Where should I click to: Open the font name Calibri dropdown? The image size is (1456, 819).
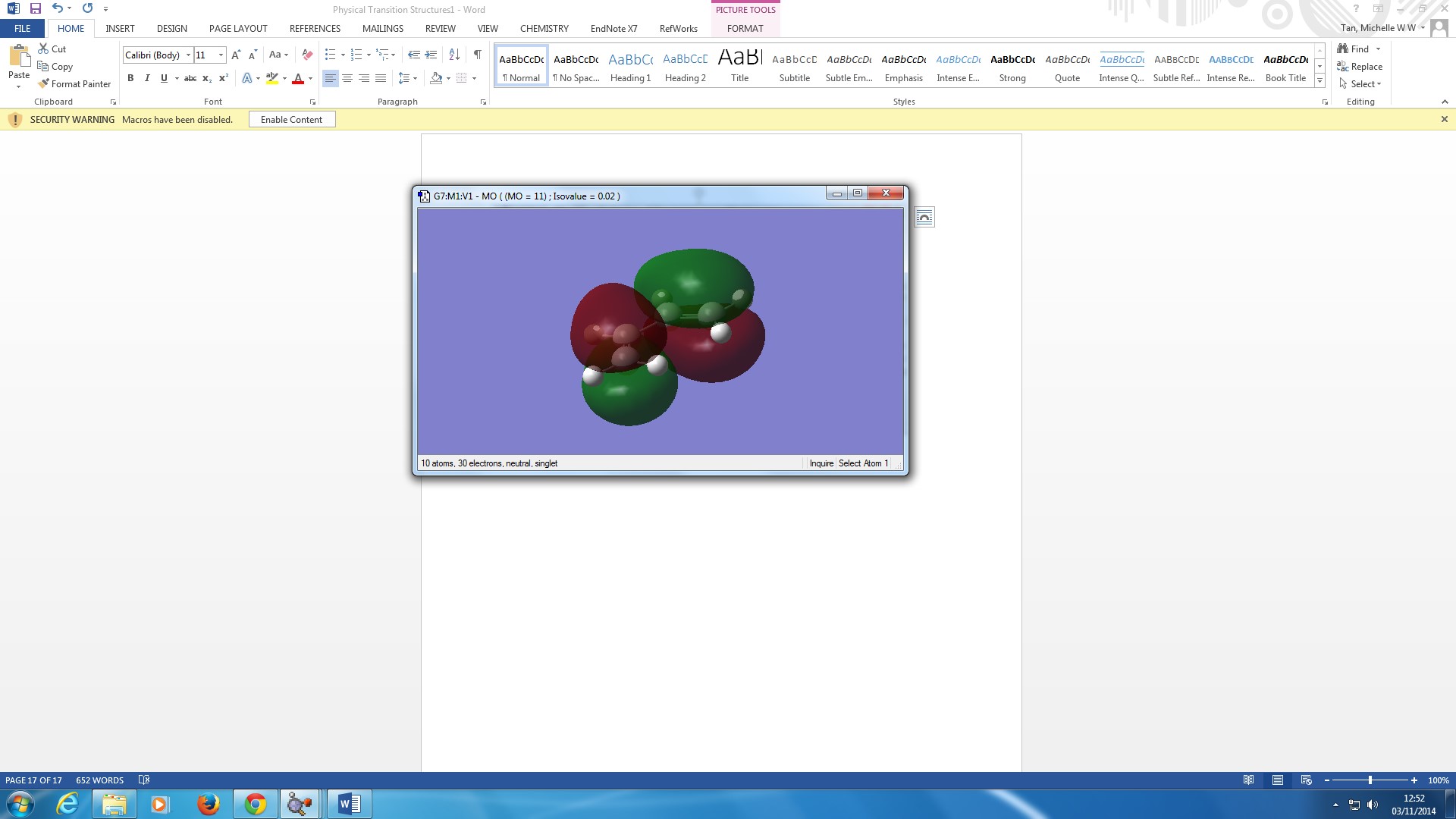coord(188,55)
